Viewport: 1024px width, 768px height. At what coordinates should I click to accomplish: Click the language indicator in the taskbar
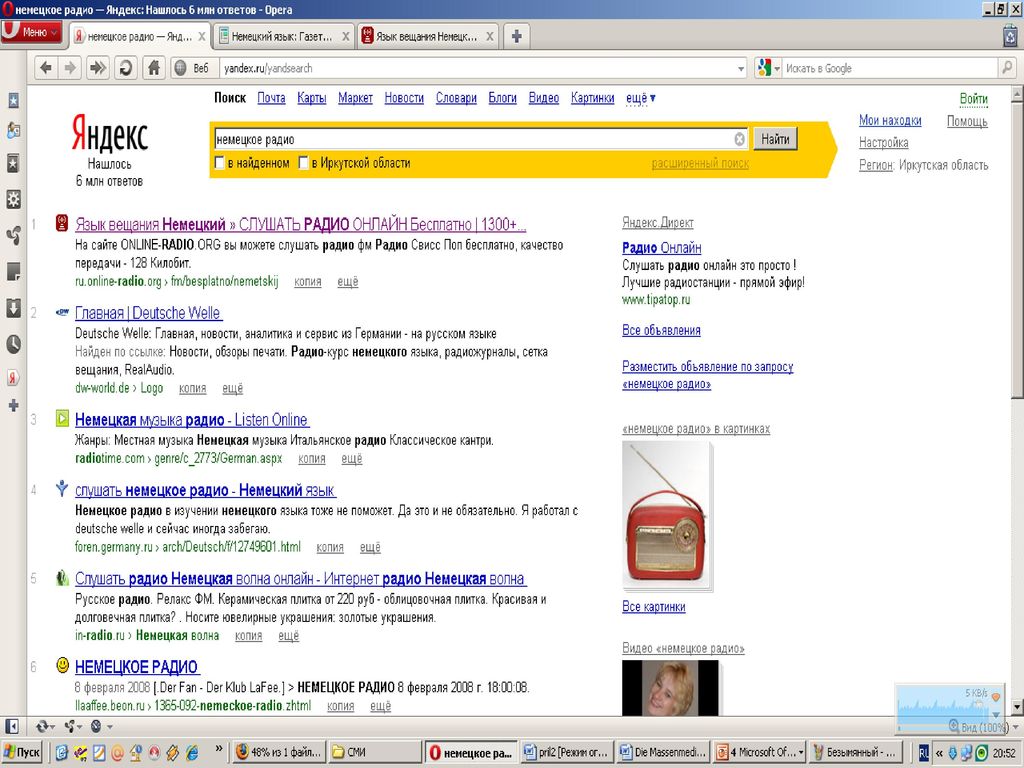(923, 752)
